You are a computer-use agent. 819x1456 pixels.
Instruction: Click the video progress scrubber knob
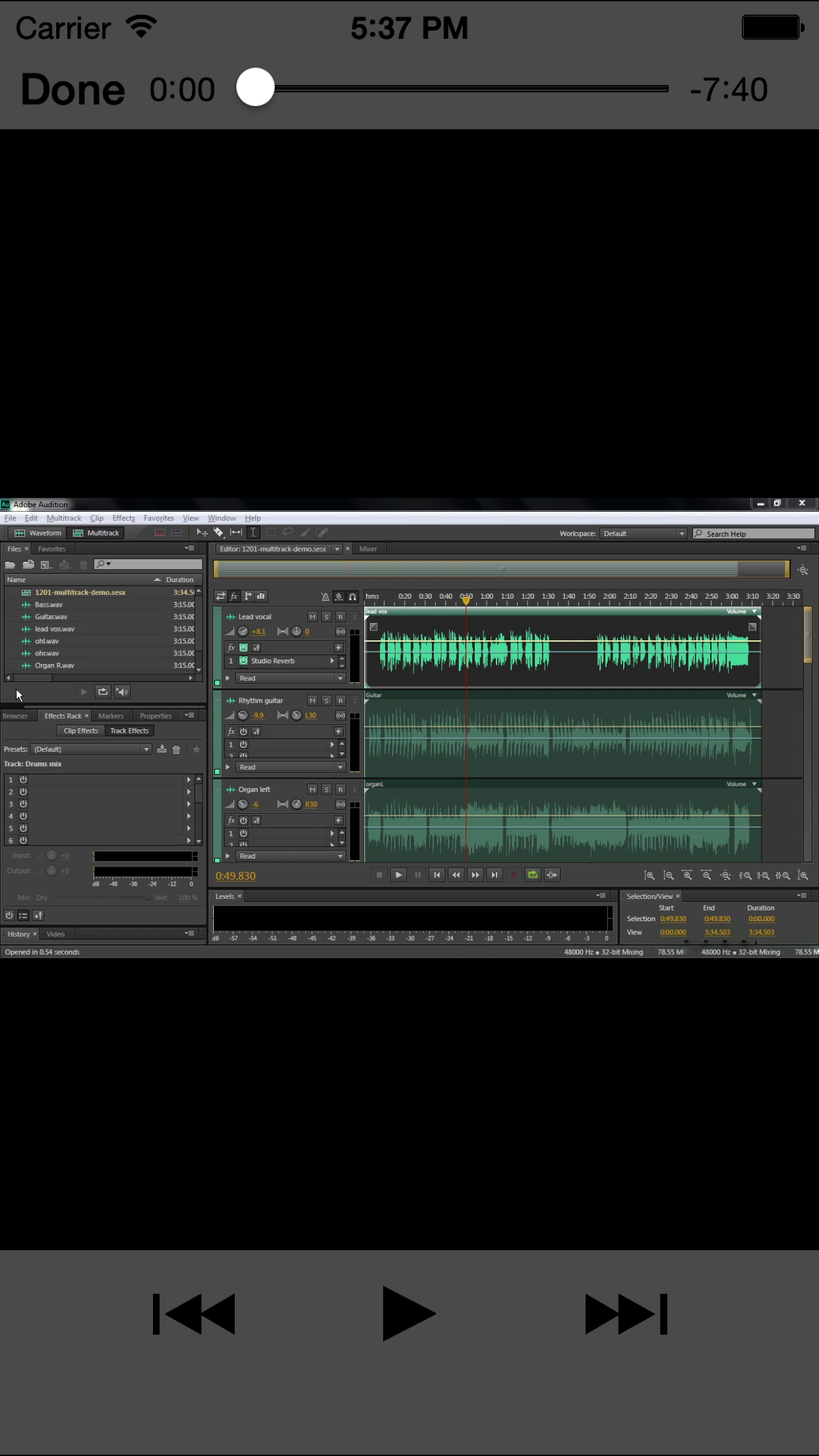coord(256,88)
